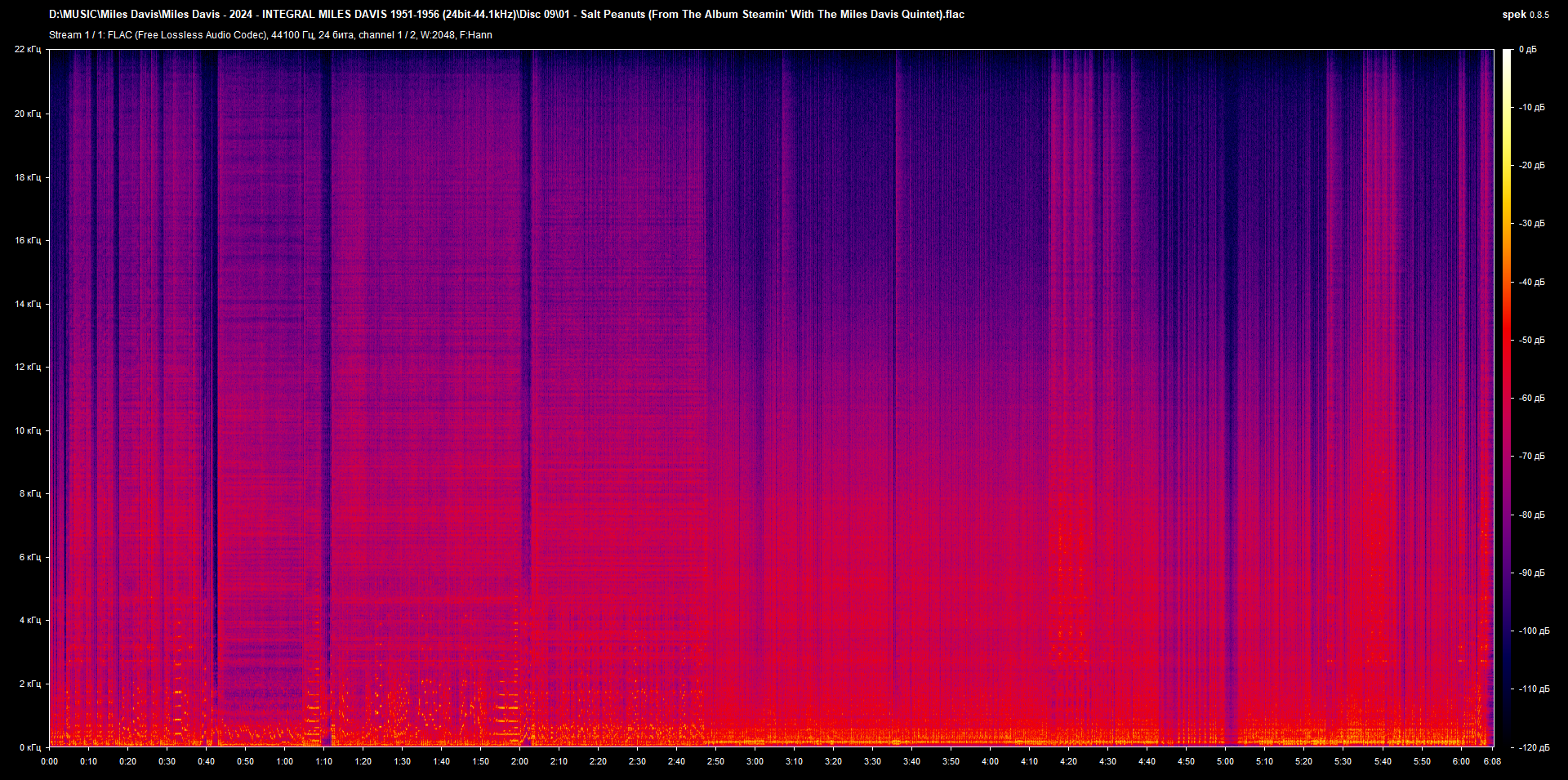Click the '4 кГц' frequency axis label
Viewport: 1568px width, 780px height.
click(x=29, y=620)
